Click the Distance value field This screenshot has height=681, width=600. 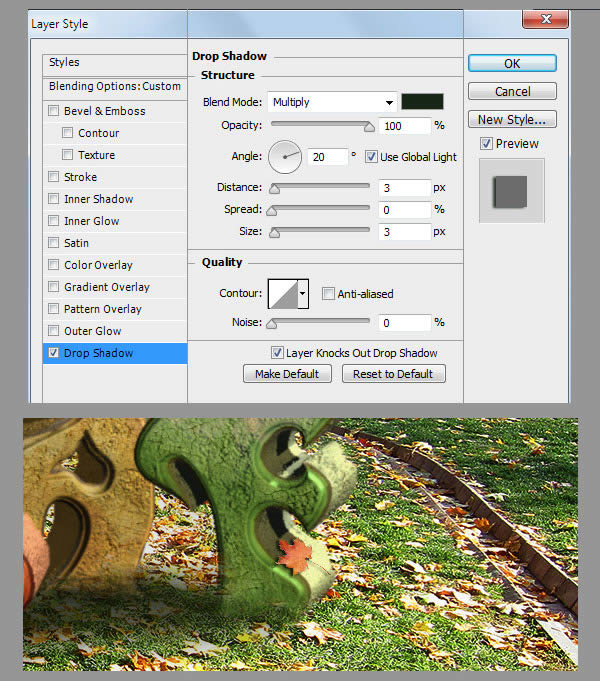[x=405, y=188]
